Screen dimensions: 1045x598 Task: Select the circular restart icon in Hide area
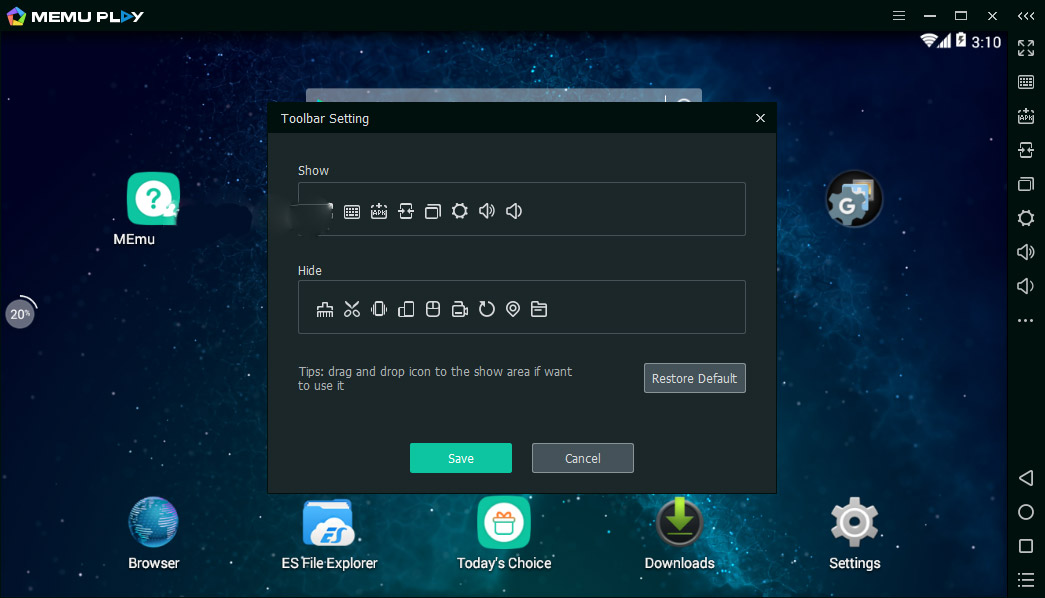[487, 309]
